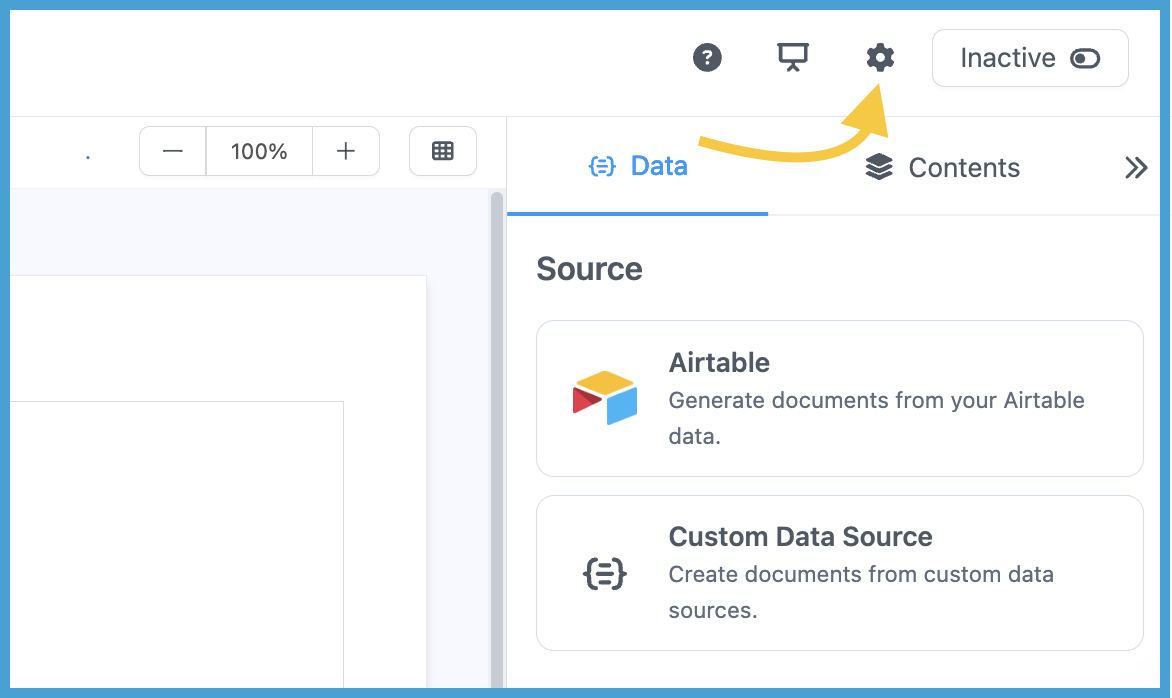Image resolution: width=1172 pixels, height=698 pixels.
Task: Click the presentation preview icon
Action: (793, 58)
